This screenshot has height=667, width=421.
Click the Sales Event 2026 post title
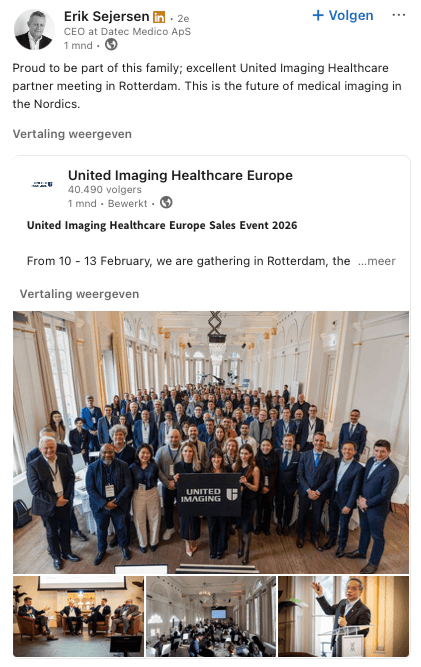point(162,225)
